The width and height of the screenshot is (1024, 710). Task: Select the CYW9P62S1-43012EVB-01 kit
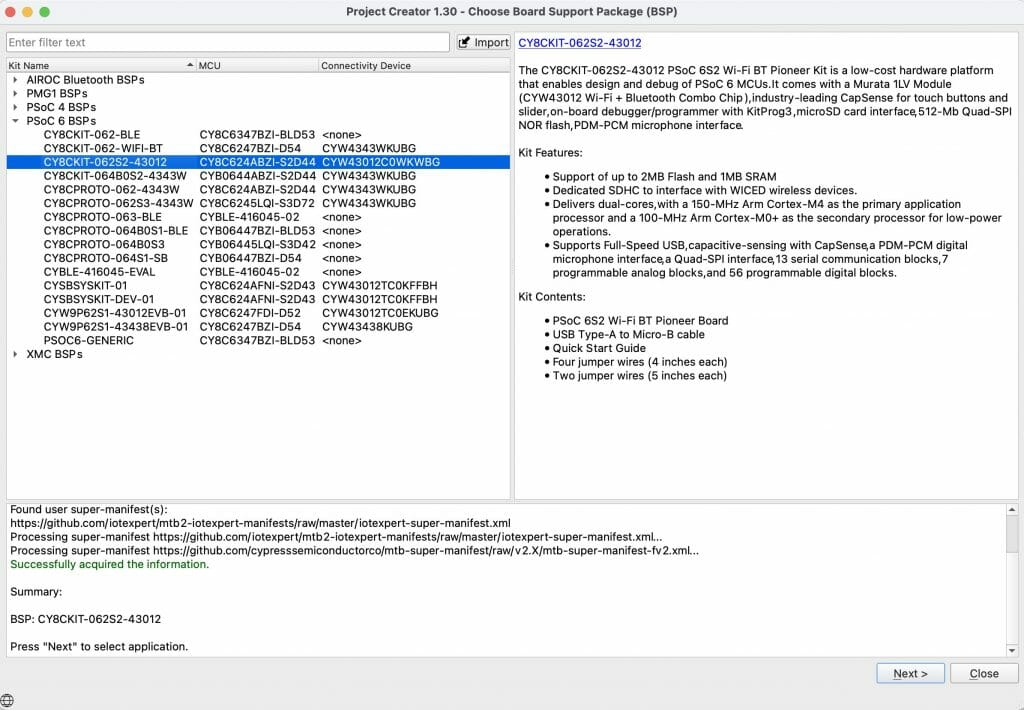tap(115, 313)
